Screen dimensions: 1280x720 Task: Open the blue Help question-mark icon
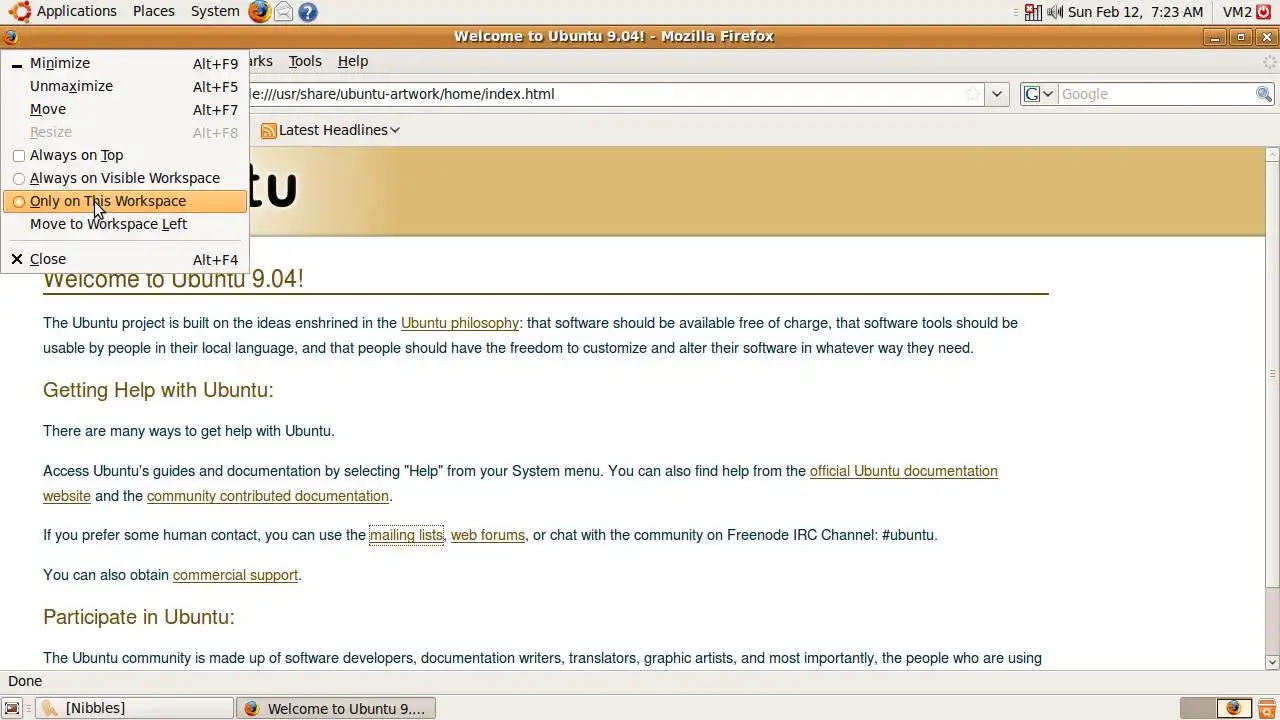tap(308, 12)
